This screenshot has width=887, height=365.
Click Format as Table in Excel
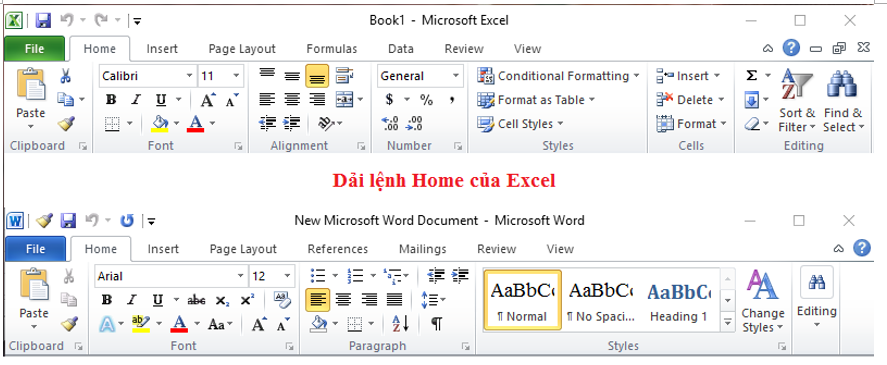536,100
